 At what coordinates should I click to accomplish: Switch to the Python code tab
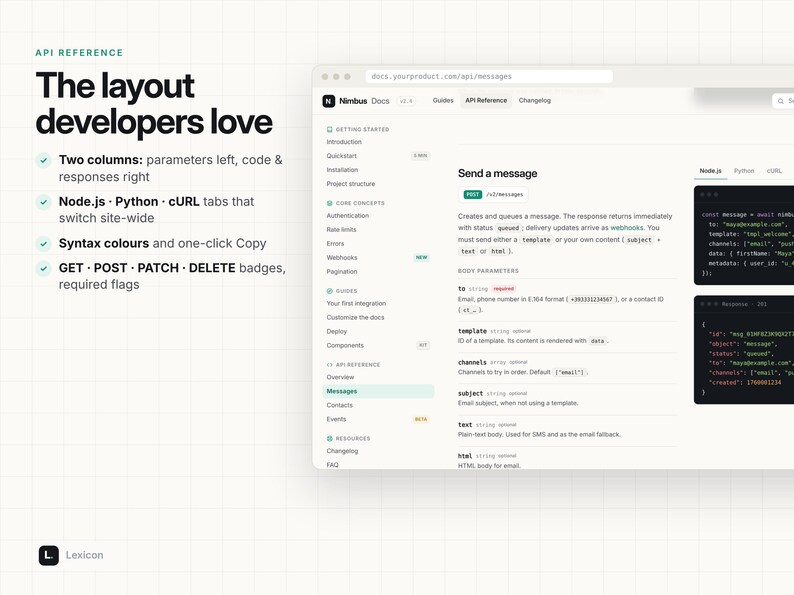click(744, 171)
